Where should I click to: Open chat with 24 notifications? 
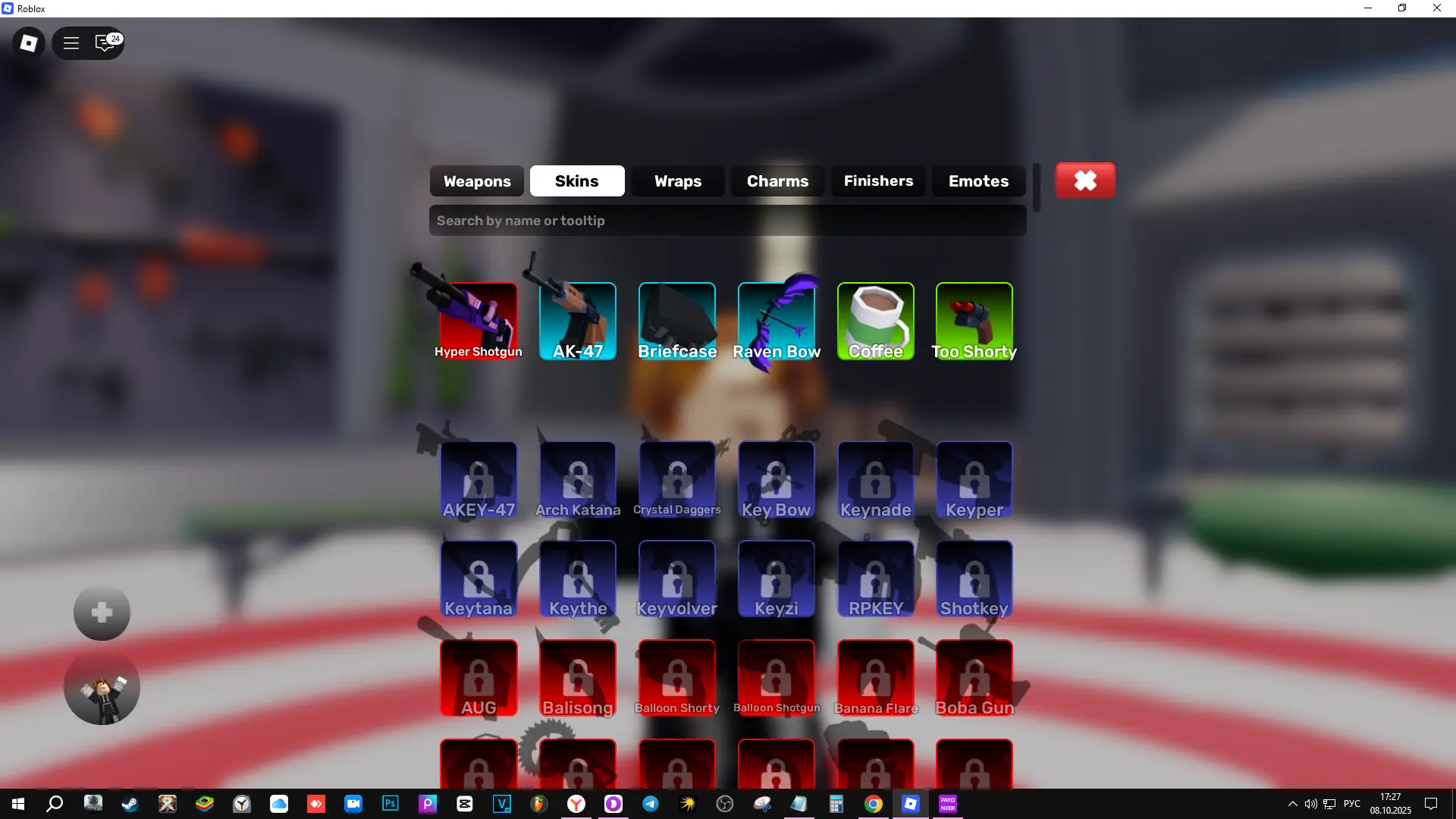pyautogui.click(x=105, y=43)
